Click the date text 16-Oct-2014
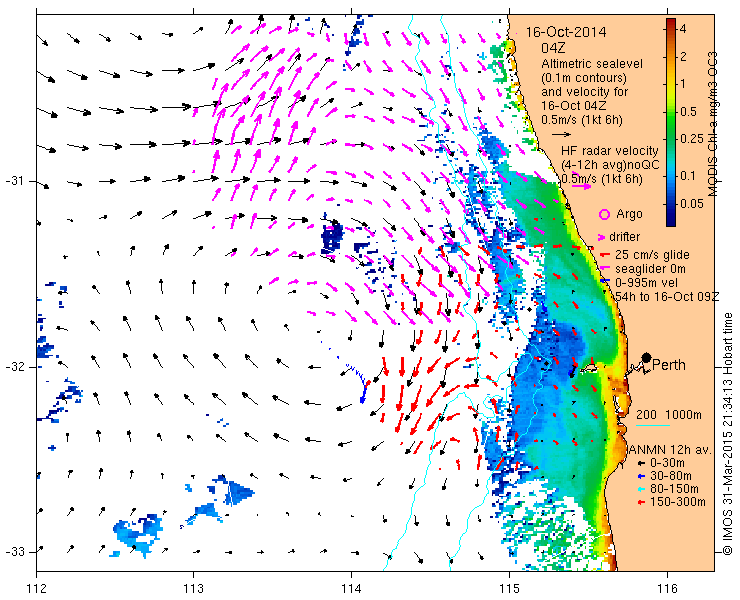 tap(566, 32)
